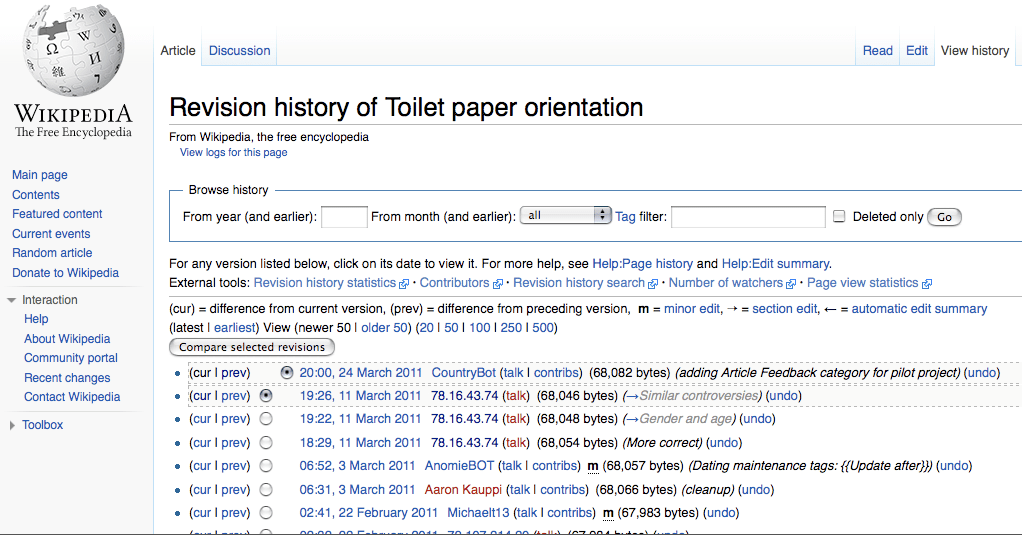Screen dimensions: 1022x535
Task: Open About Wikipedia link
Action: pyautogui.click(x=67, y=339)
